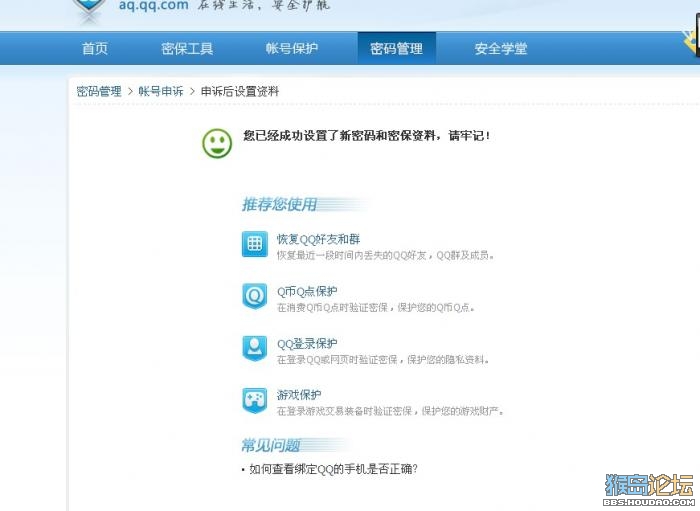Click the QQ登录保护 person icon

[x=255, y=348]
